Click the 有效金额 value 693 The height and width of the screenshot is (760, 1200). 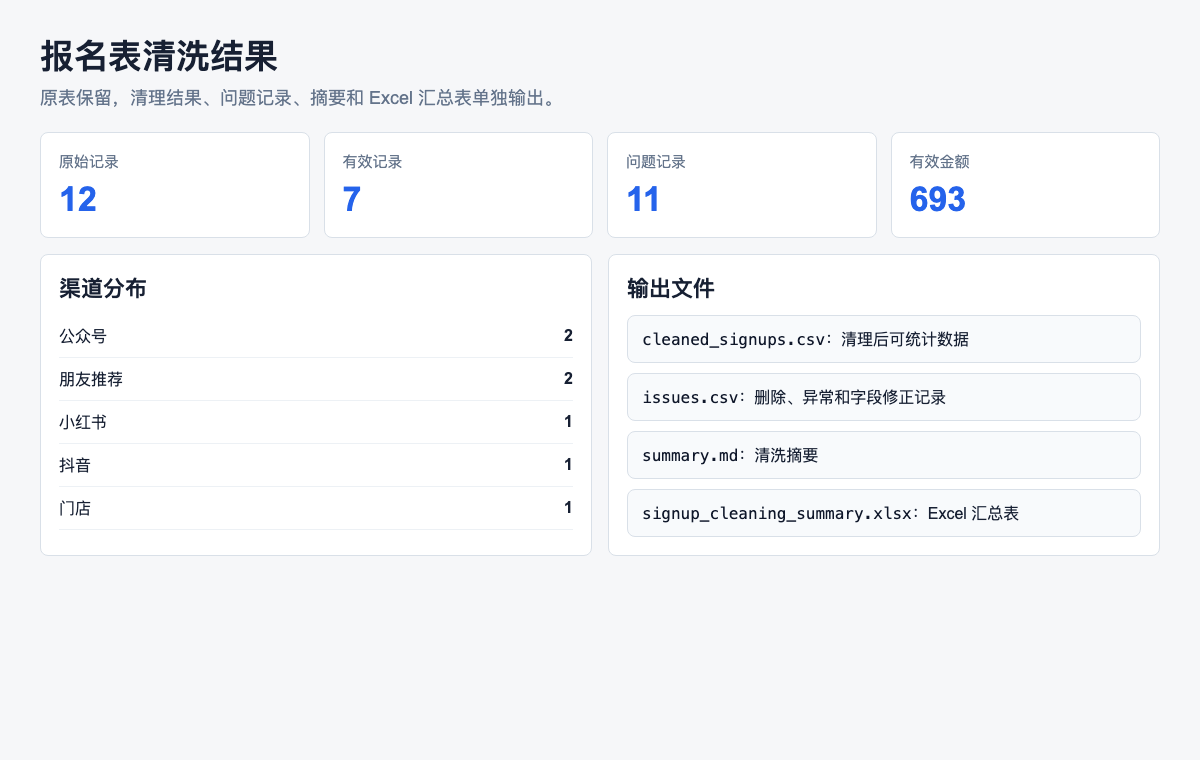(x=938, y=200)
